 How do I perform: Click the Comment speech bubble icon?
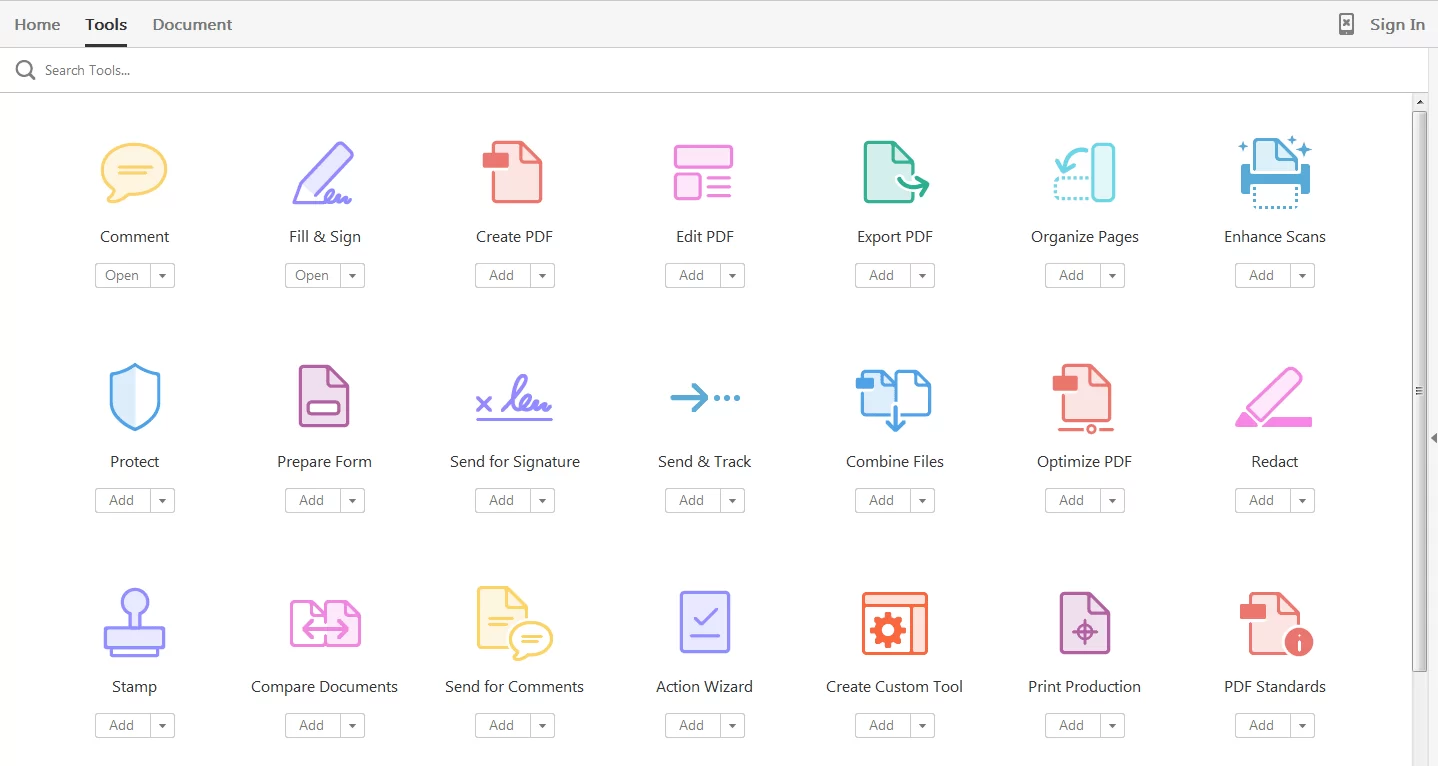coord(134,172)
